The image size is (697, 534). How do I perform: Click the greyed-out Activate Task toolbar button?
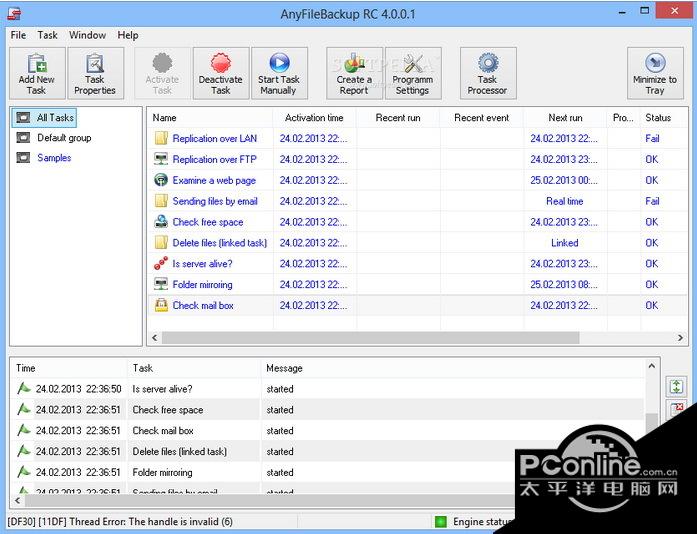click(x=162, y=73)
